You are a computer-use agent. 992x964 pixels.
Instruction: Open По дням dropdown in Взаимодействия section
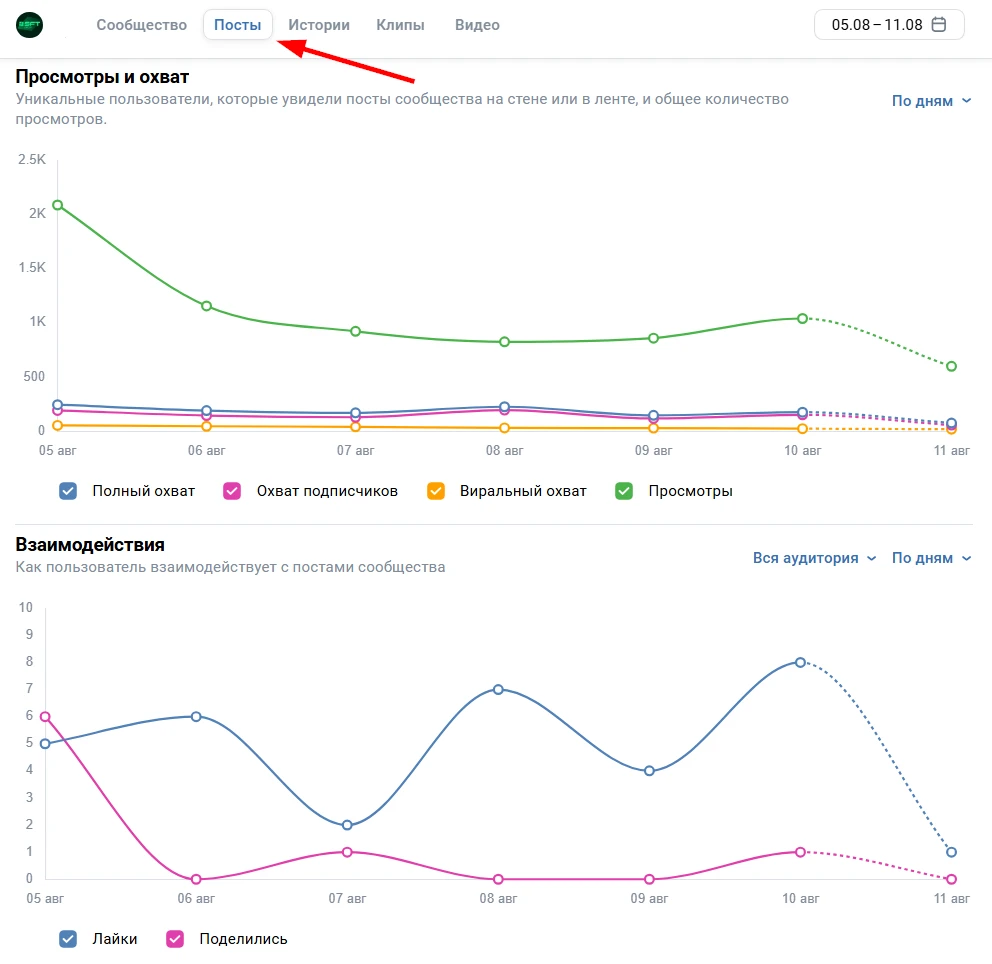tap(931, 558)
